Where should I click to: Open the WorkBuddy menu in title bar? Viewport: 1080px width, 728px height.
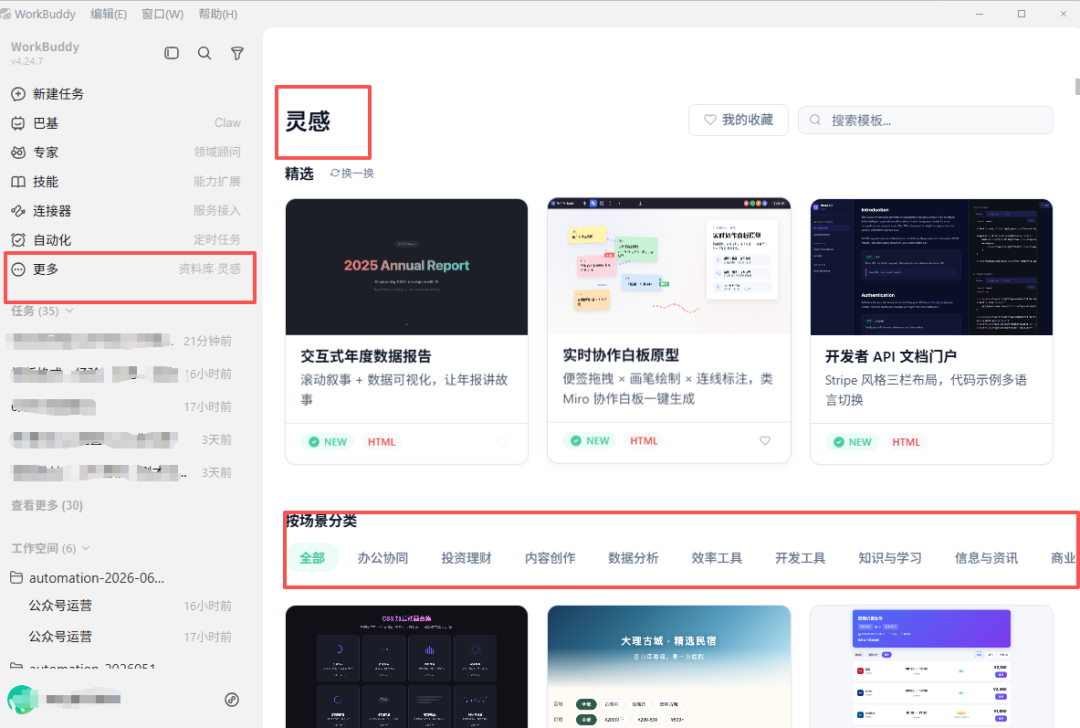point(45,14)
